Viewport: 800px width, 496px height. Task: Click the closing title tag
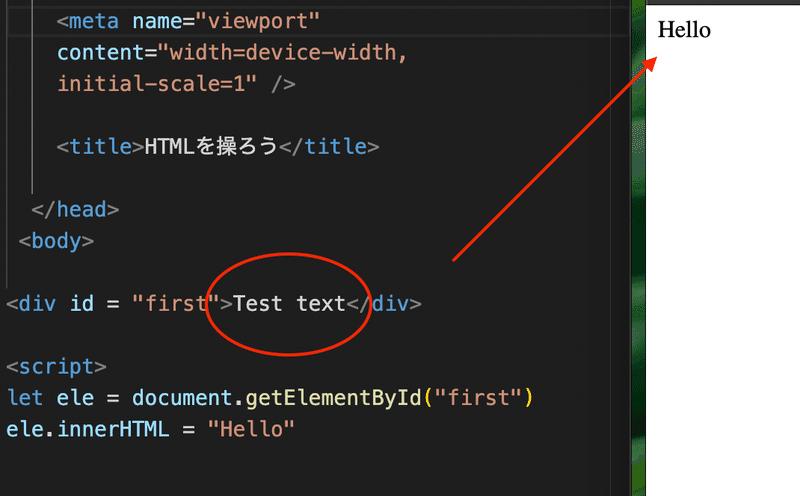pos(329,146)
